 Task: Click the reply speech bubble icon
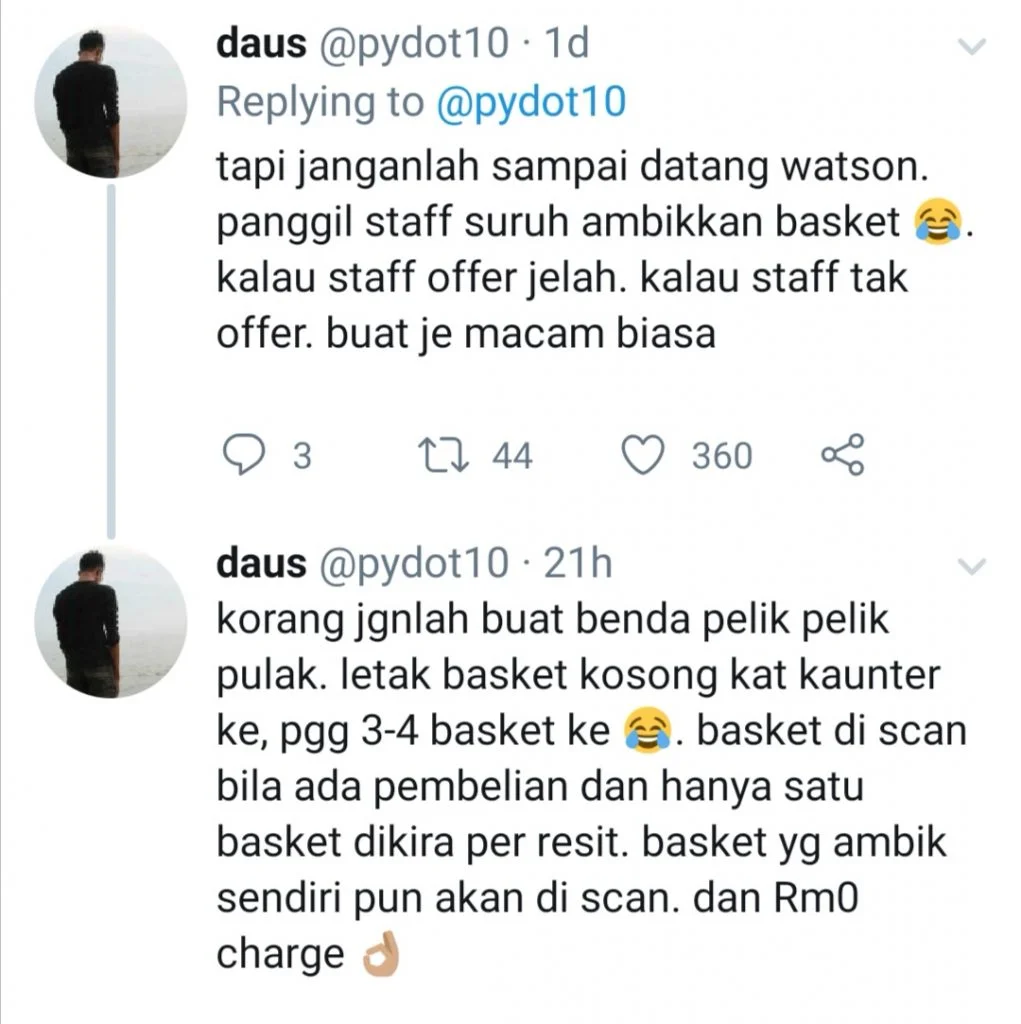point(244,455)
